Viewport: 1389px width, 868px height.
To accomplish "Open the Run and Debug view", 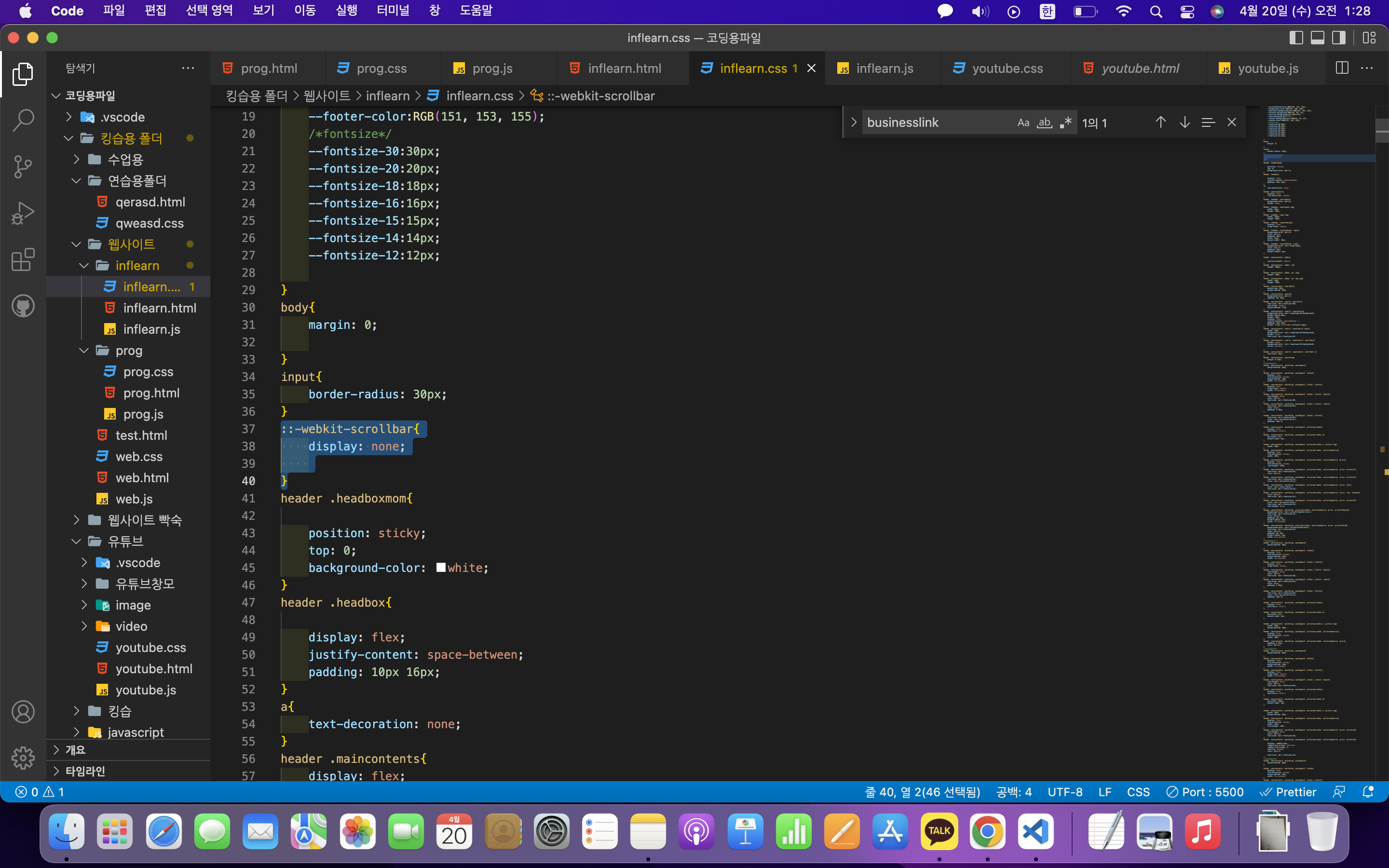I will pos(23,213).
